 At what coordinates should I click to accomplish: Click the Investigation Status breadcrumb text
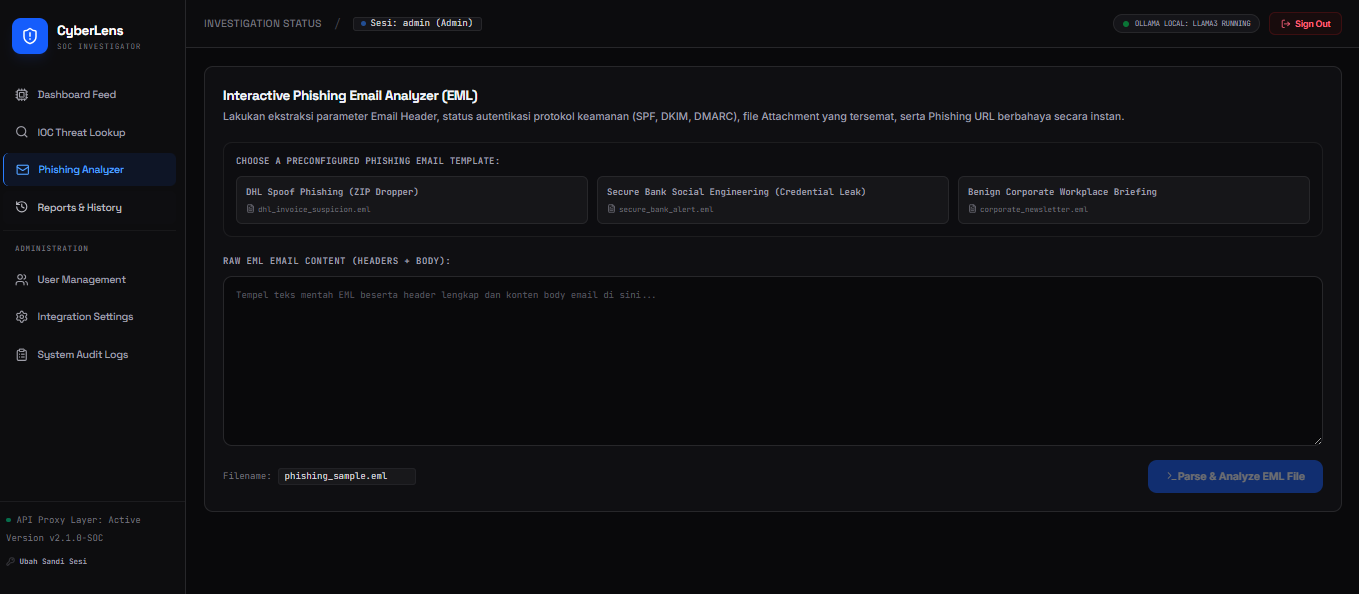263,24
